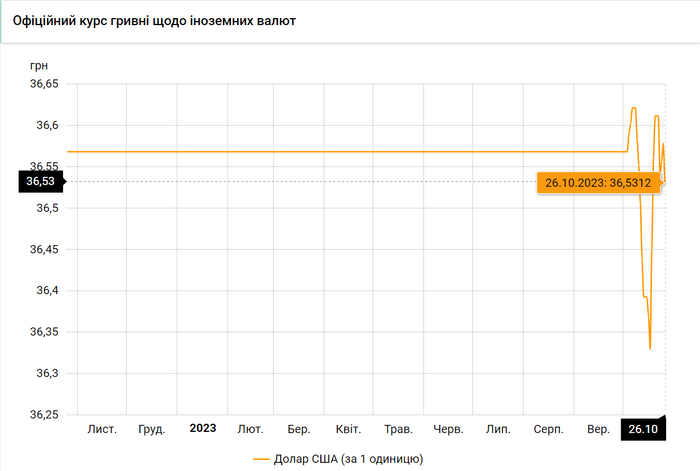The height and width of the screenshot is (471, 700).
Task: Click the Трав. month axis label
Action: coord(398,429)
